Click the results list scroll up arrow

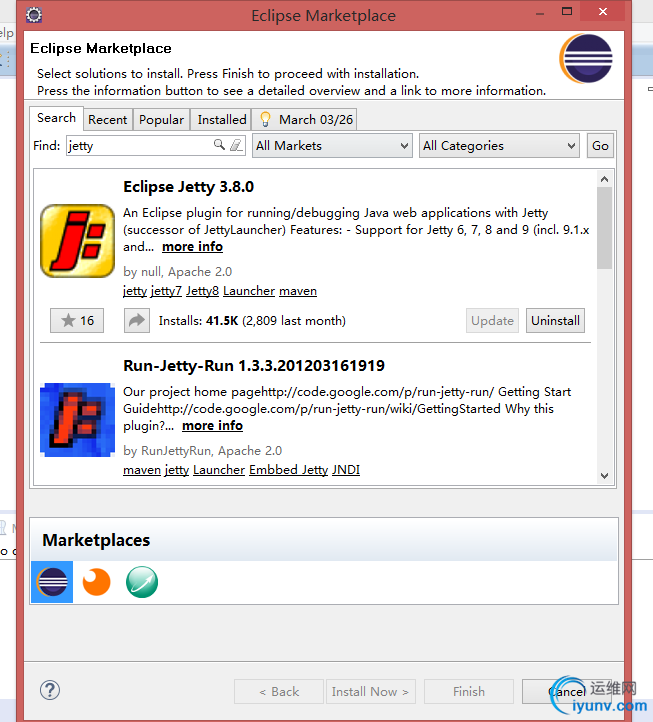pyautogui.click(x=605, y=179)
